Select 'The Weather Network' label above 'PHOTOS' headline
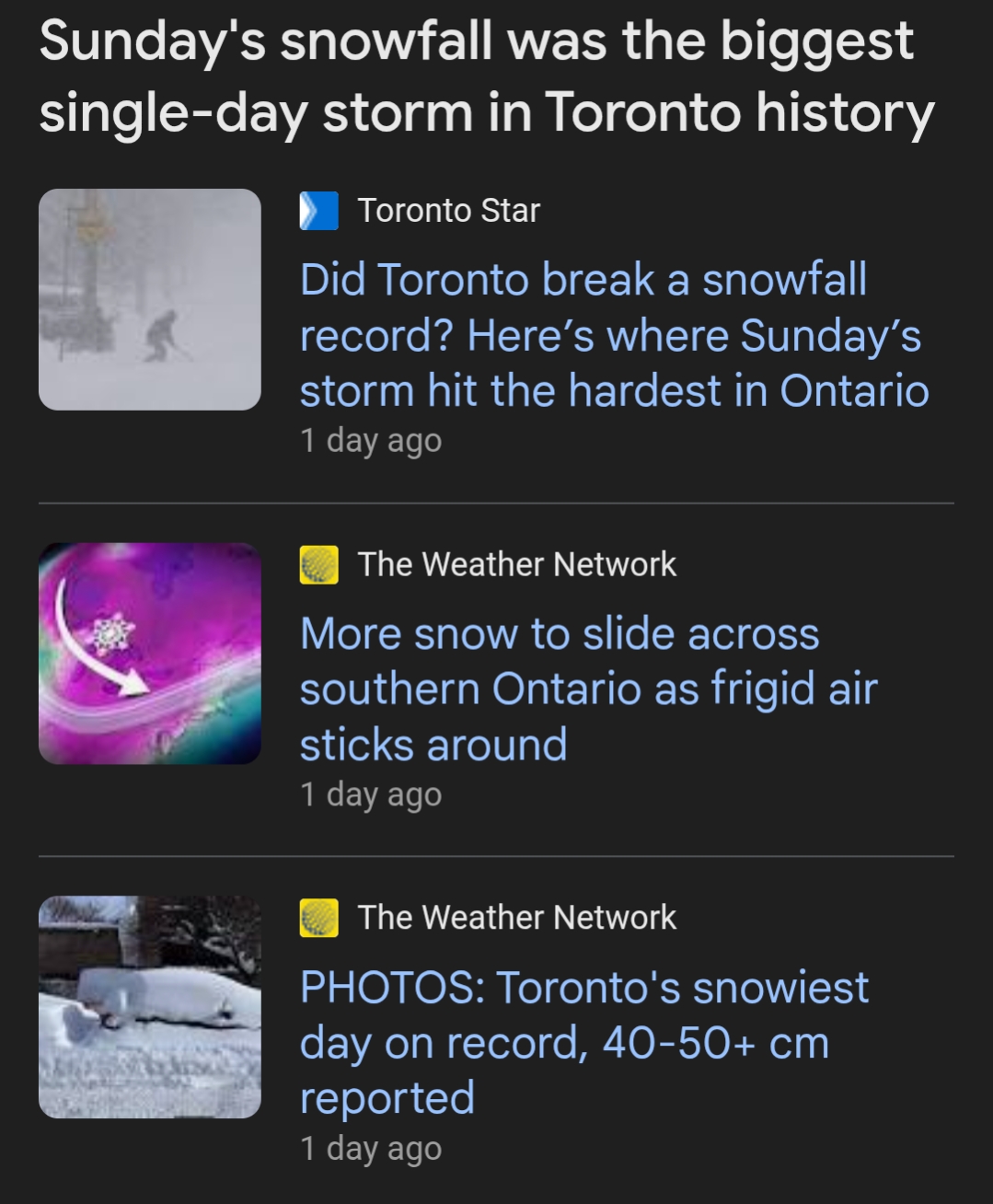Image resolution: width=993 pixels, height=1204 pixels. coord(516,918)
